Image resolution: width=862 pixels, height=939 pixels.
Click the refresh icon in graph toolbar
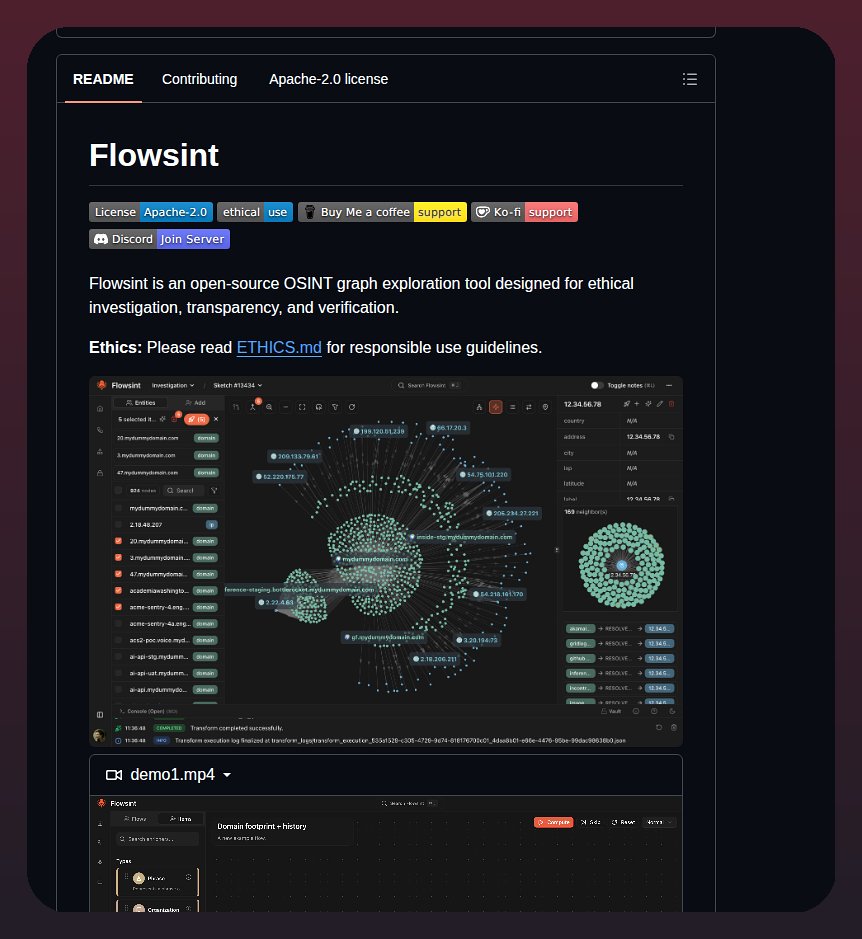coord(352,407)
